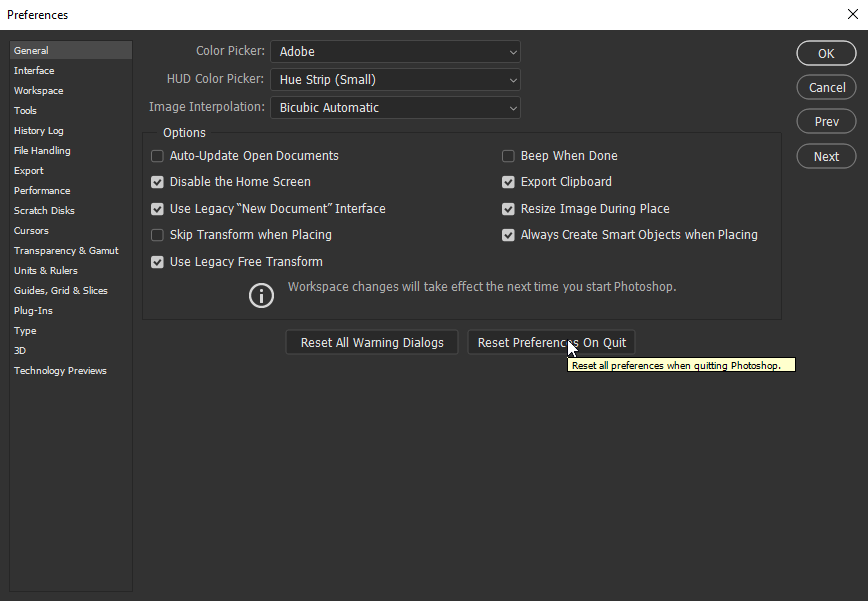
Task: Disable the Home Screen checkbox
Action: coord(157,182)
